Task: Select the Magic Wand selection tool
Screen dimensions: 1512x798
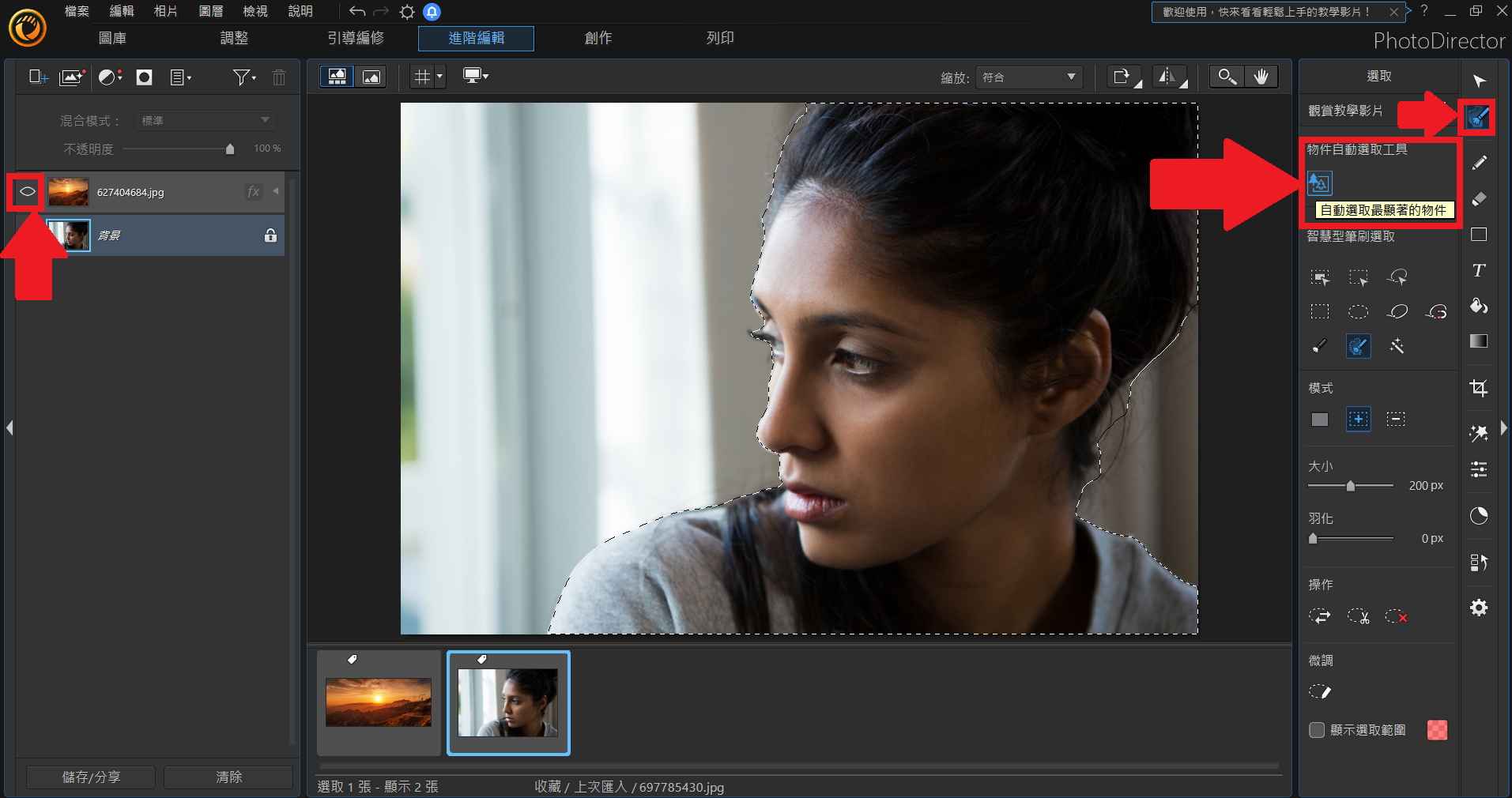Action: point(1397,346)
